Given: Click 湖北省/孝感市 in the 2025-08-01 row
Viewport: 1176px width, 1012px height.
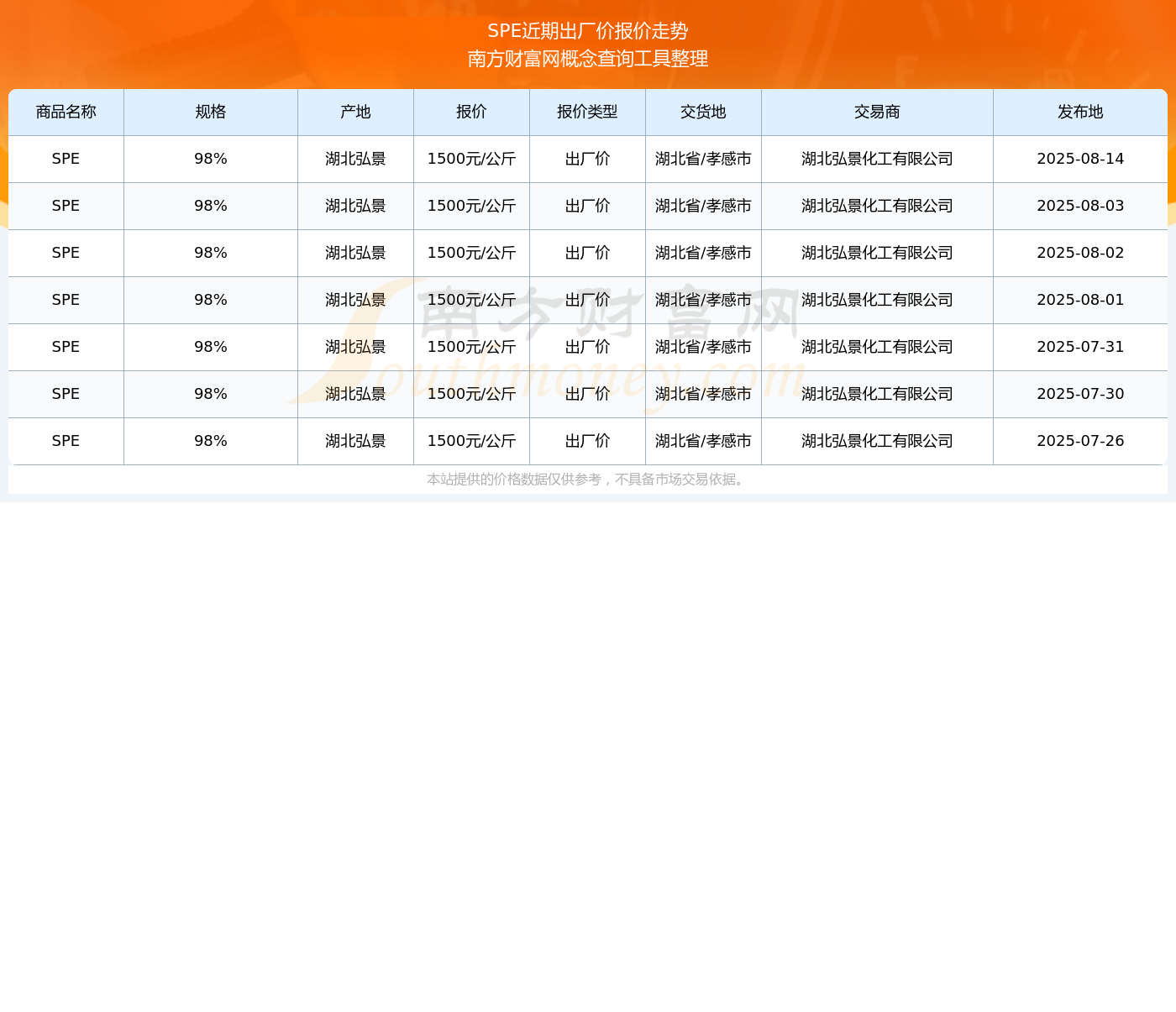Looking at the screenshot, I should (703, 300).
